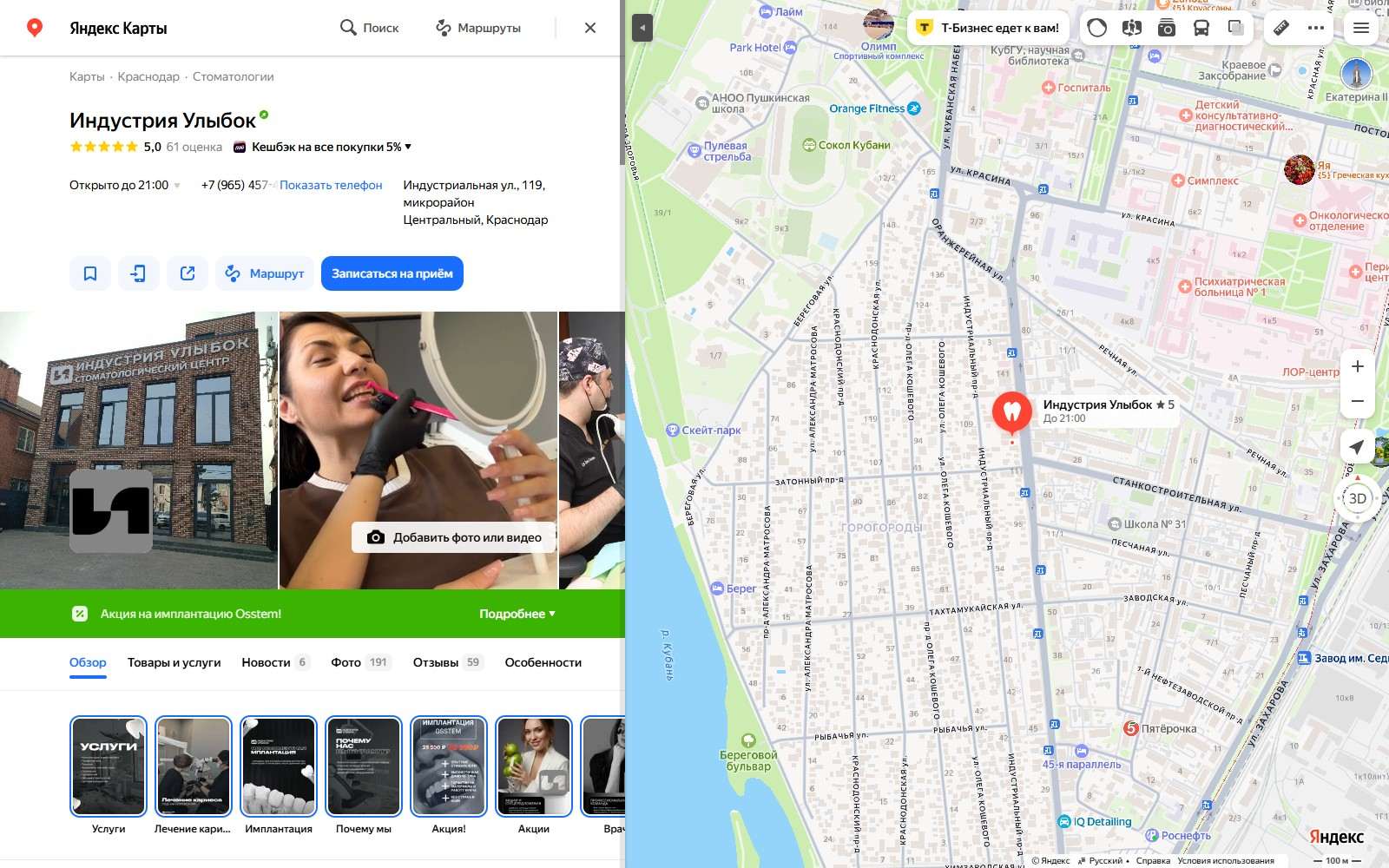Click Показать телефон link
This screenshot has width=1389, height=868.
coord(331,185)
